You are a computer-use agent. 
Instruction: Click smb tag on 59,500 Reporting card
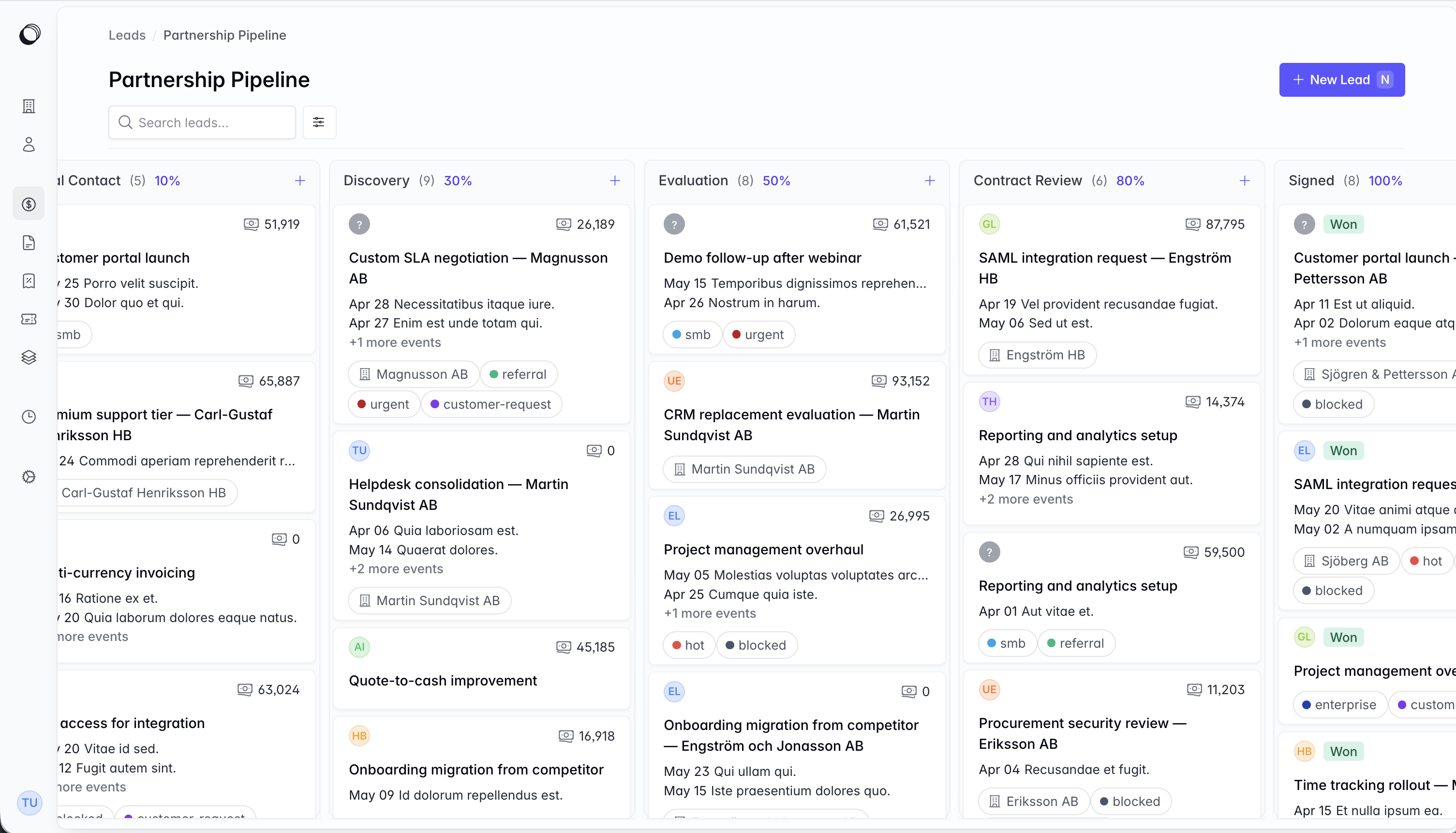[1007, 643]
